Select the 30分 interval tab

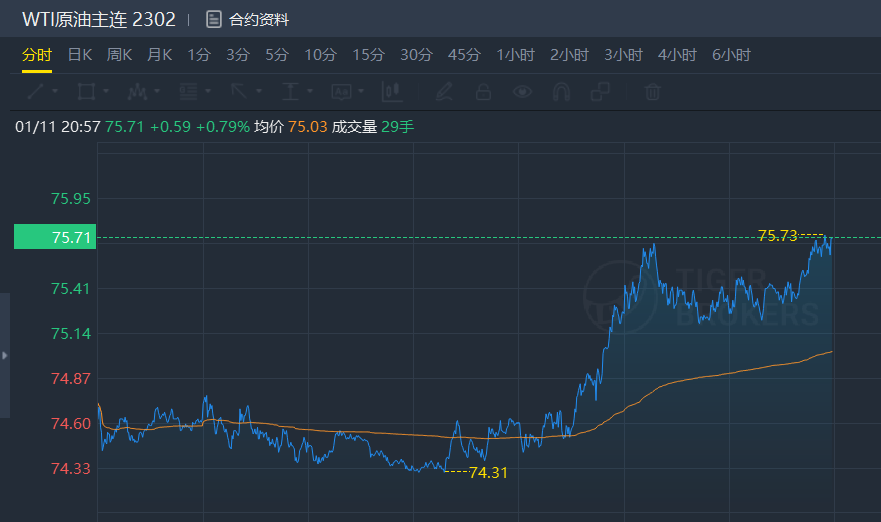coord(416,55)
